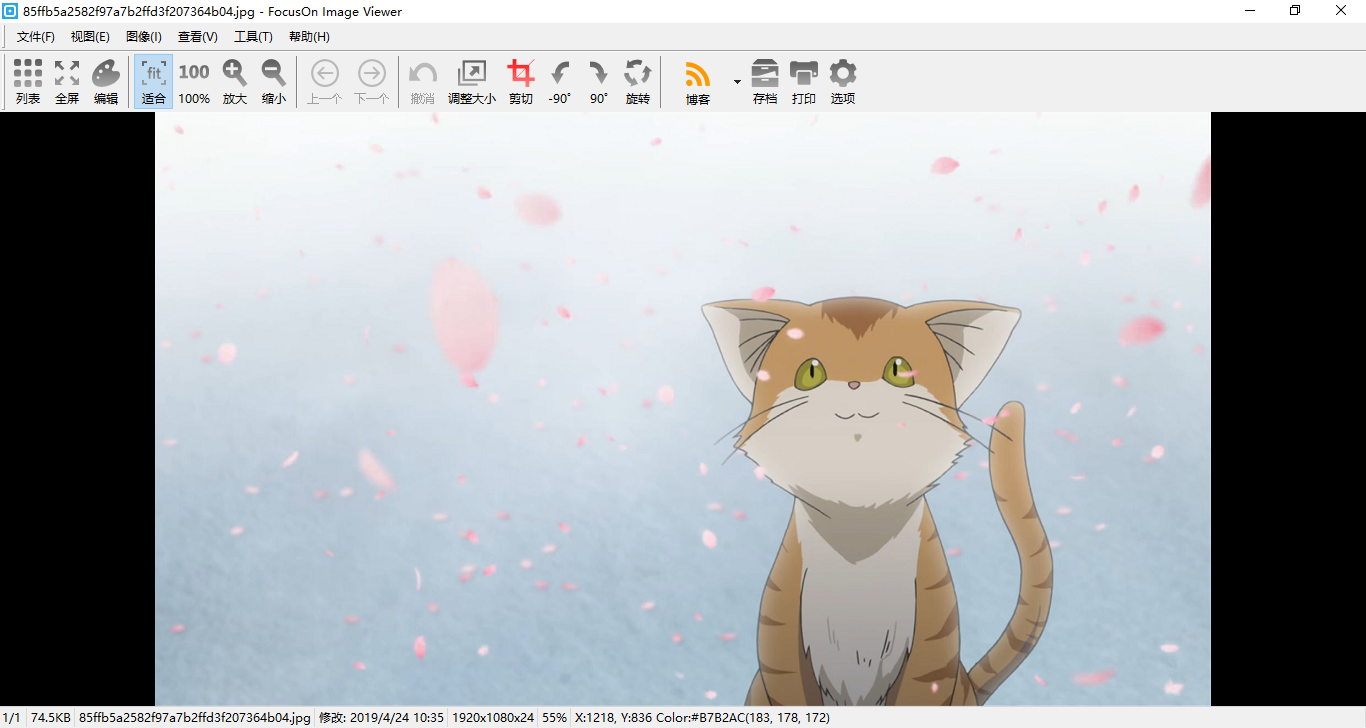Rotate image 90° clockwise
This screenshot has height=728, width=1366.
pyautogui.click(x=599, y=82)
